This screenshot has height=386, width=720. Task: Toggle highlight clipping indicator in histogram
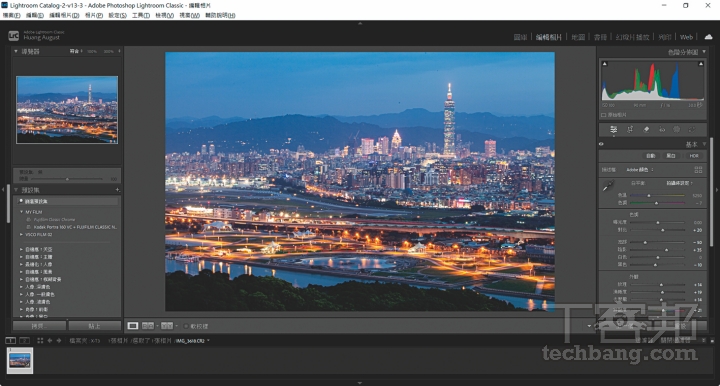[701, 64]
